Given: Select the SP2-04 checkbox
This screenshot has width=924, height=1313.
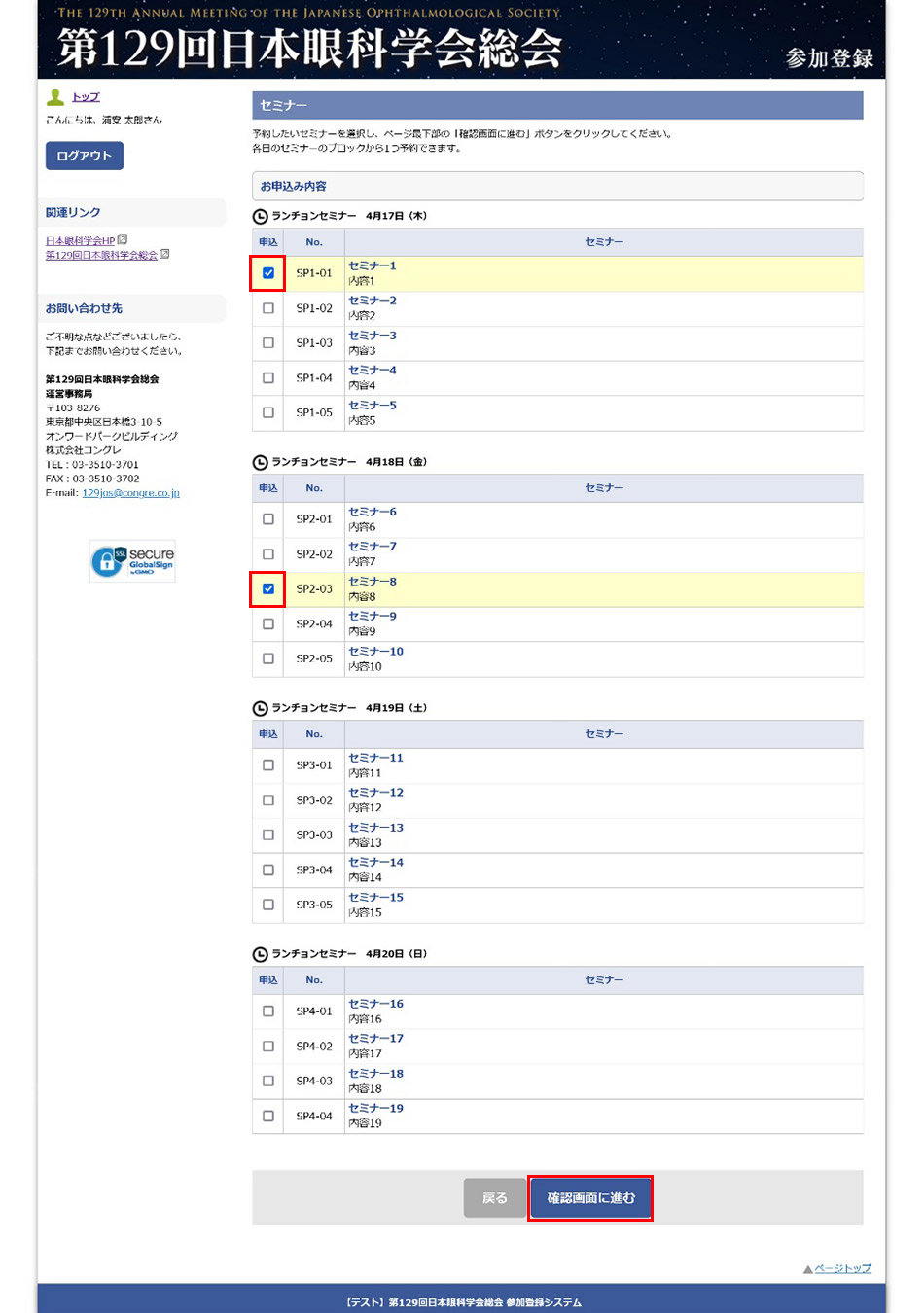Looking at the screenshot, I should (x=268, y=624).
